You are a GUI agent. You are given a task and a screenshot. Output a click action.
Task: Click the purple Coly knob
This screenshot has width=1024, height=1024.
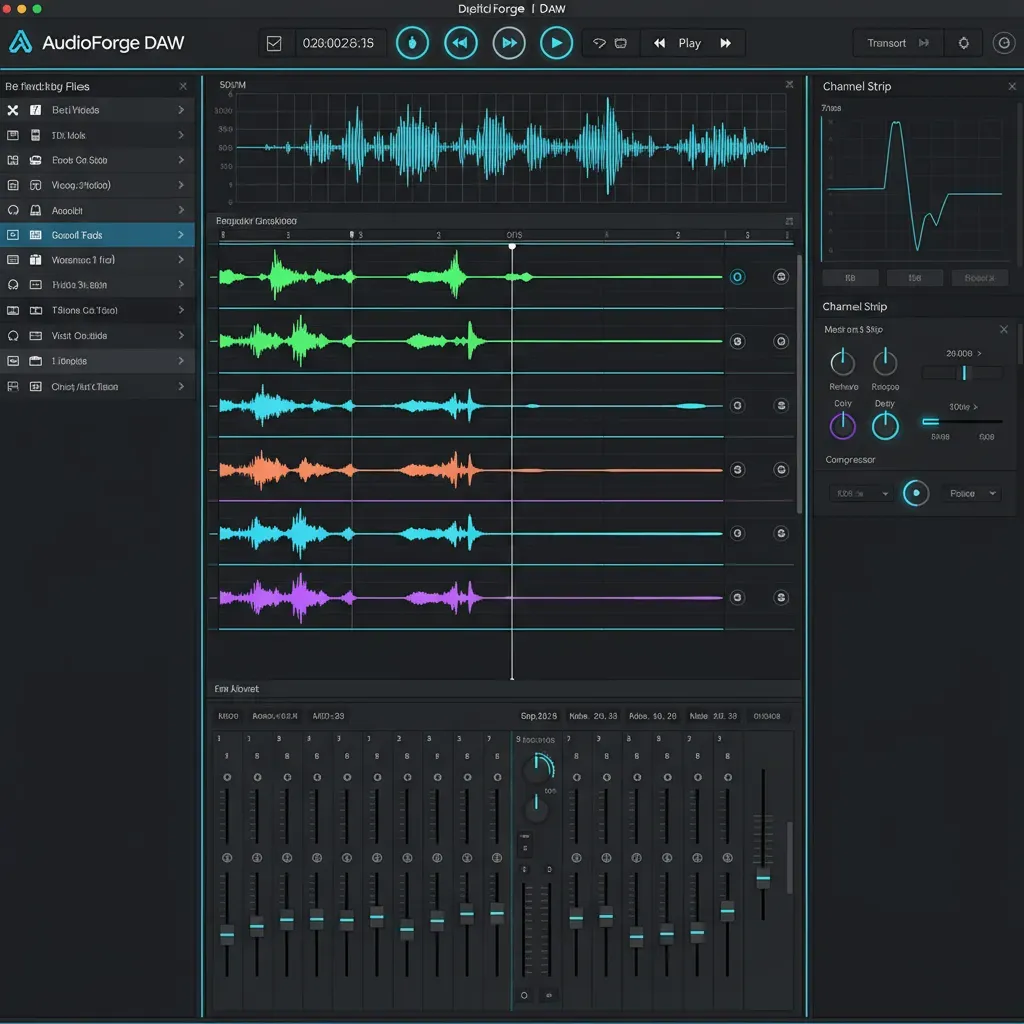[x=843, y=427]
